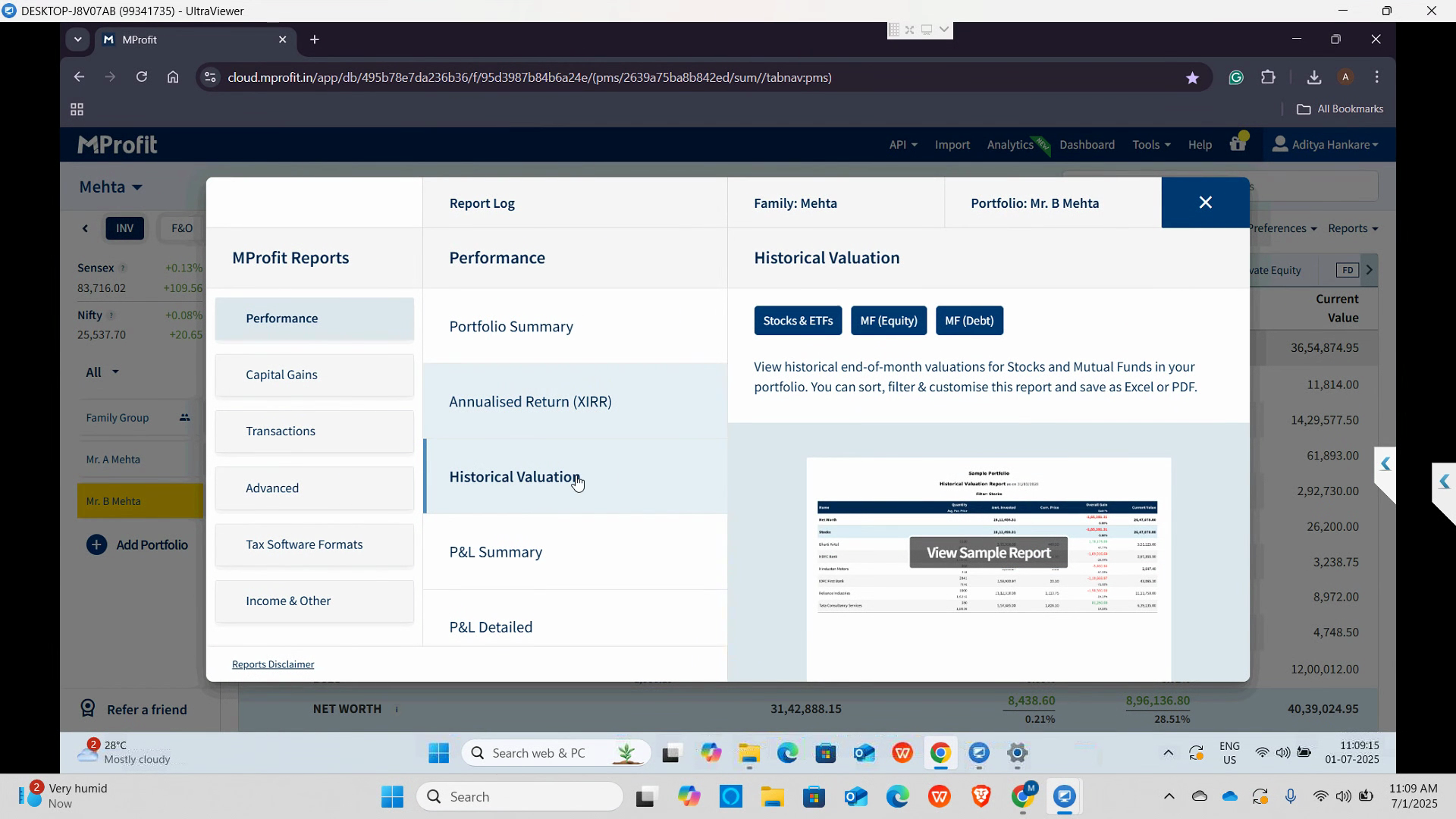Select the Mr. A Mehta portfolio
Screen dimensions: 1456x819
[140, 460]
